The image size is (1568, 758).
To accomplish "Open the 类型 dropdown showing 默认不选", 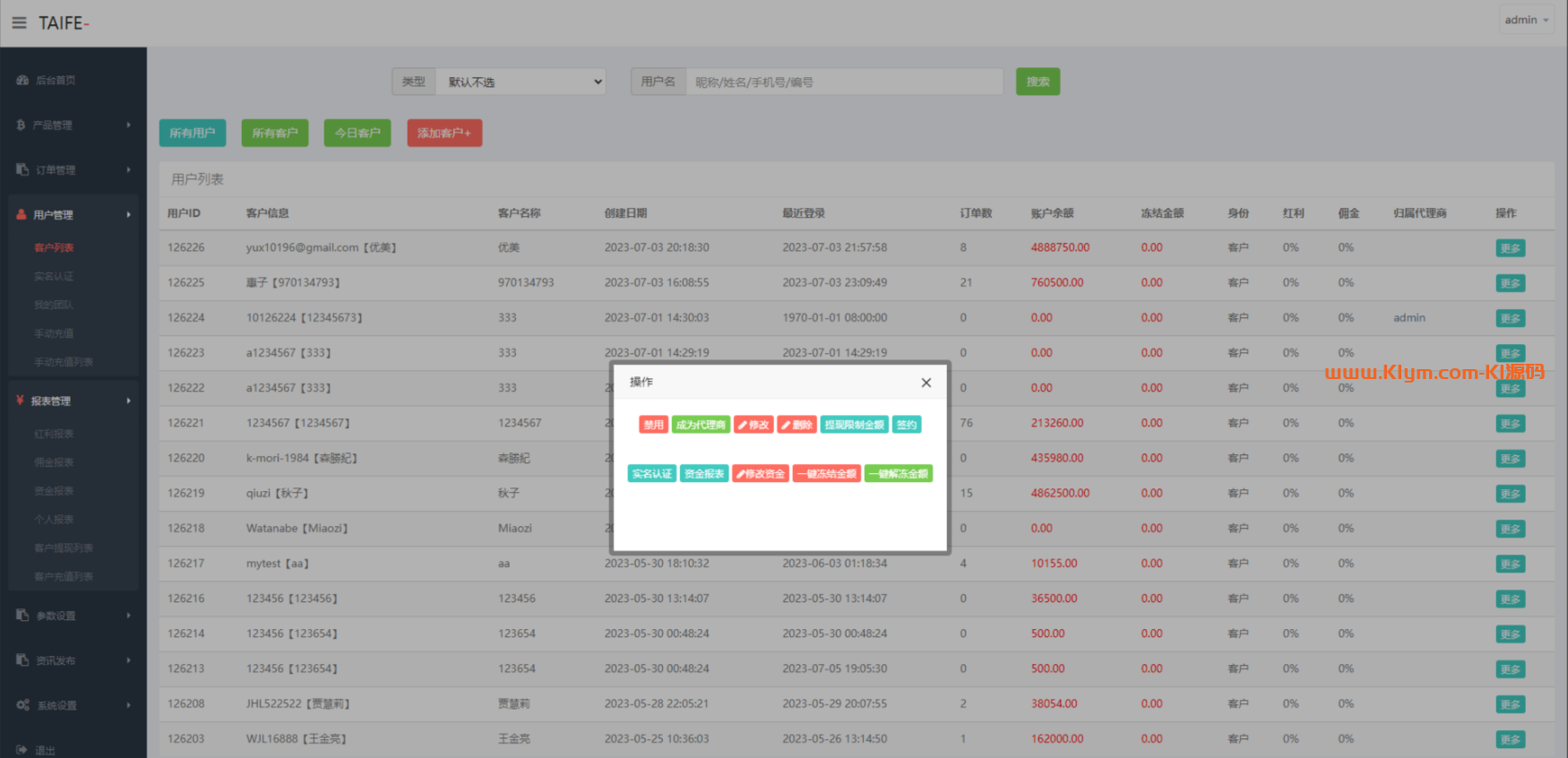I will pos(521,82).
